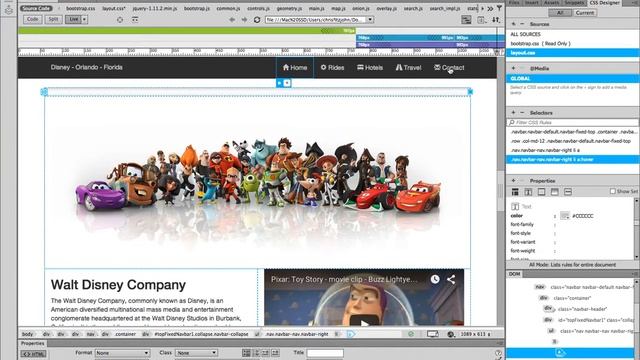Toggle Inspect mode crosshair icon
This screenshot has height=360, width=640.
[120, 20]
